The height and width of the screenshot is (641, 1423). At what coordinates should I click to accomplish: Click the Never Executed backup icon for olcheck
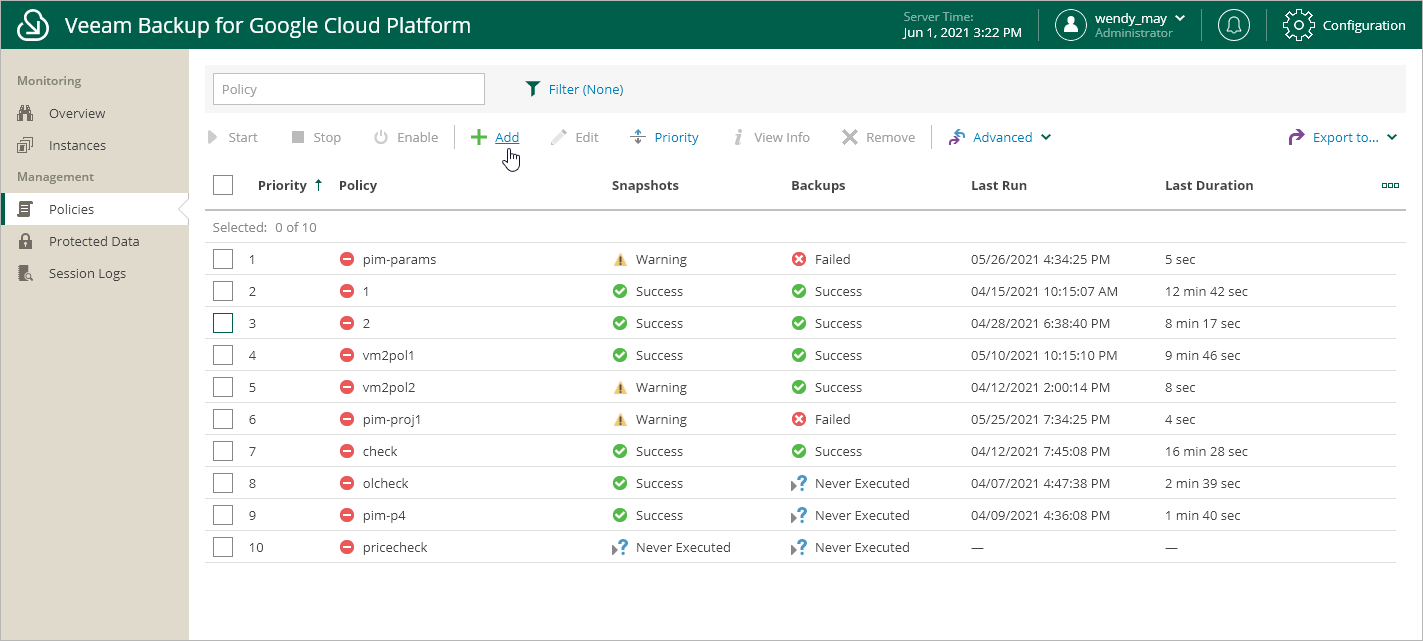[799, 483]
